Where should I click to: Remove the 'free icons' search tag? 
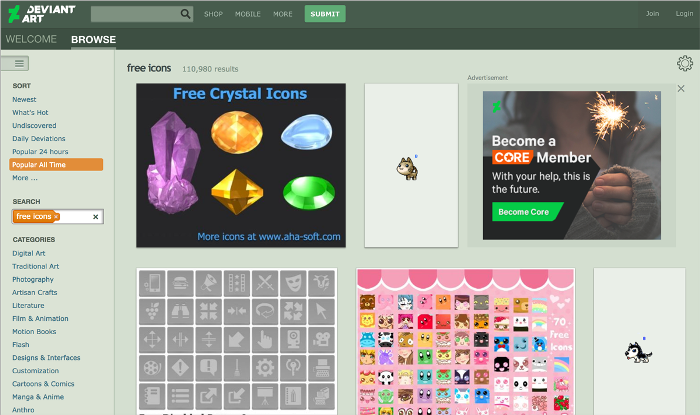point(57,216)
